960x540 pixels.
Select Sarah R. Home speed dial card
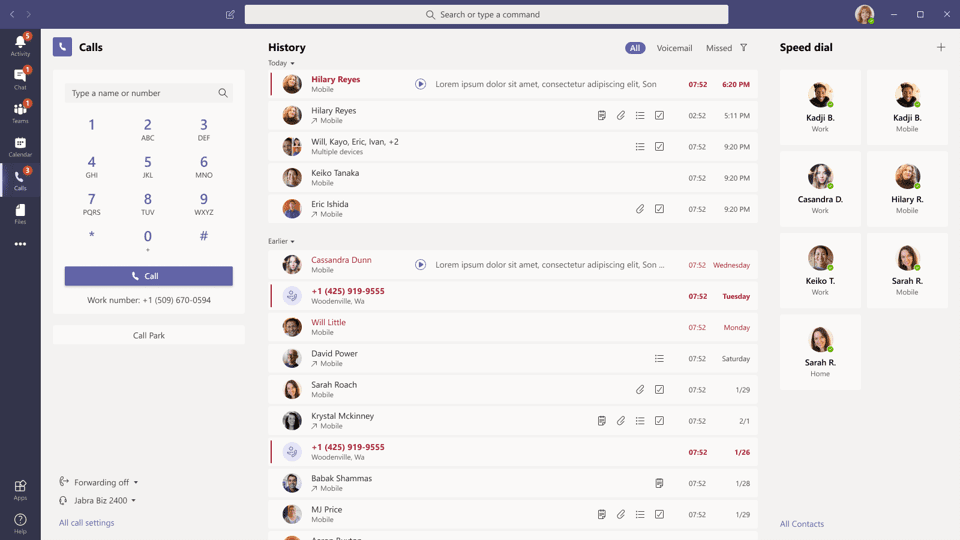point(820,352)
